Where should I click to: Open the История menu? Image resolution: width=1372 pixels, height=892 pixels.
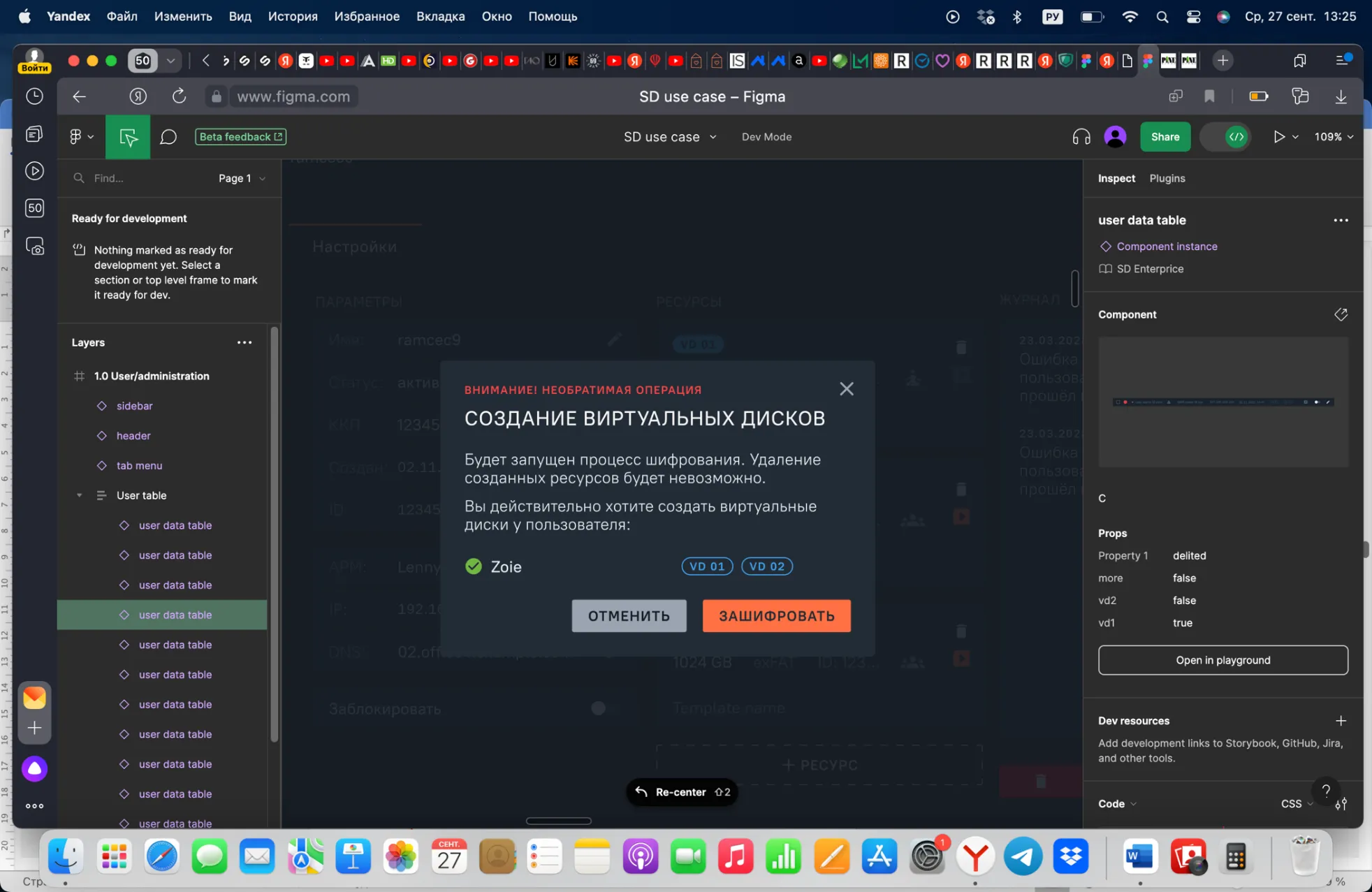coord(293,17)
